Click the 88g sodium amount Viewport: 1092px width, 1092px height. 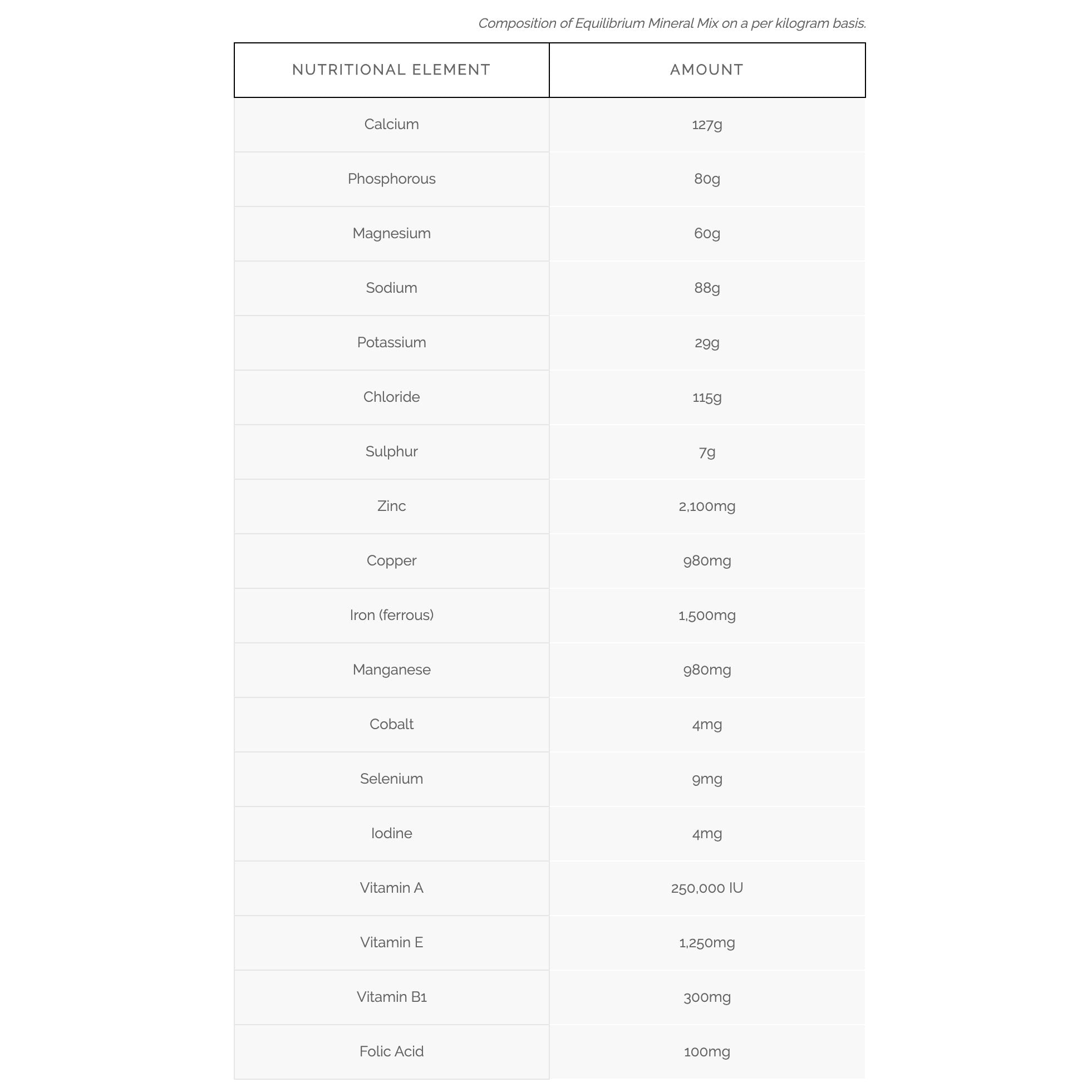point(706,288)
